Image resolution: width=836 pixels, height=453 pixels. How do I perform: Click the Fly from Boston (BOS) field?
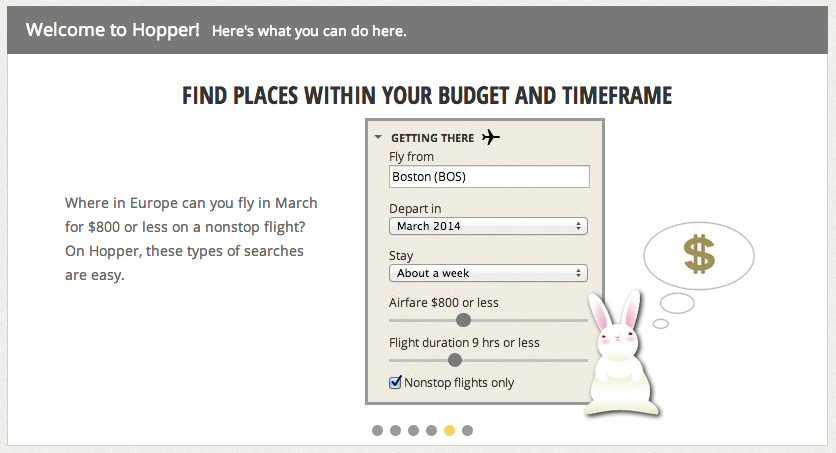(x=488, y=177)
